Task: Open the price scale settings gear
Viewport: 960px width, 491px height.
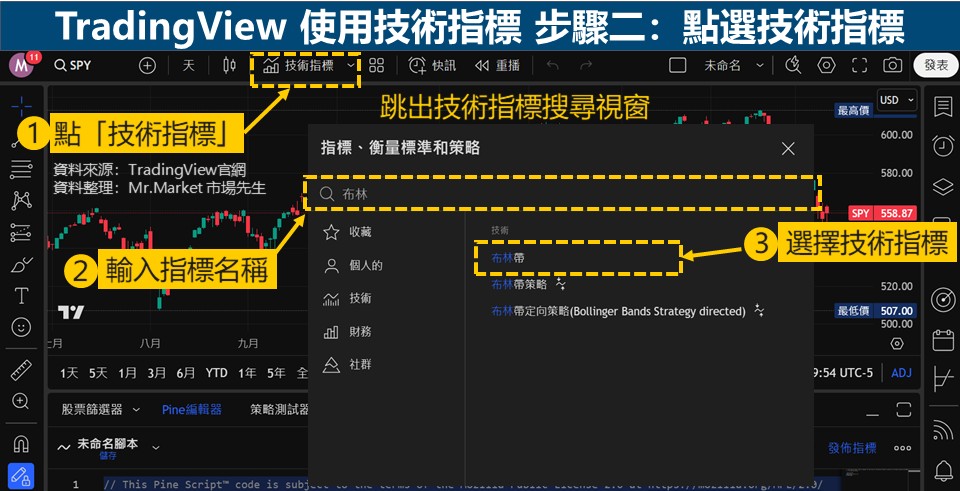Action: tap(897, 343)
